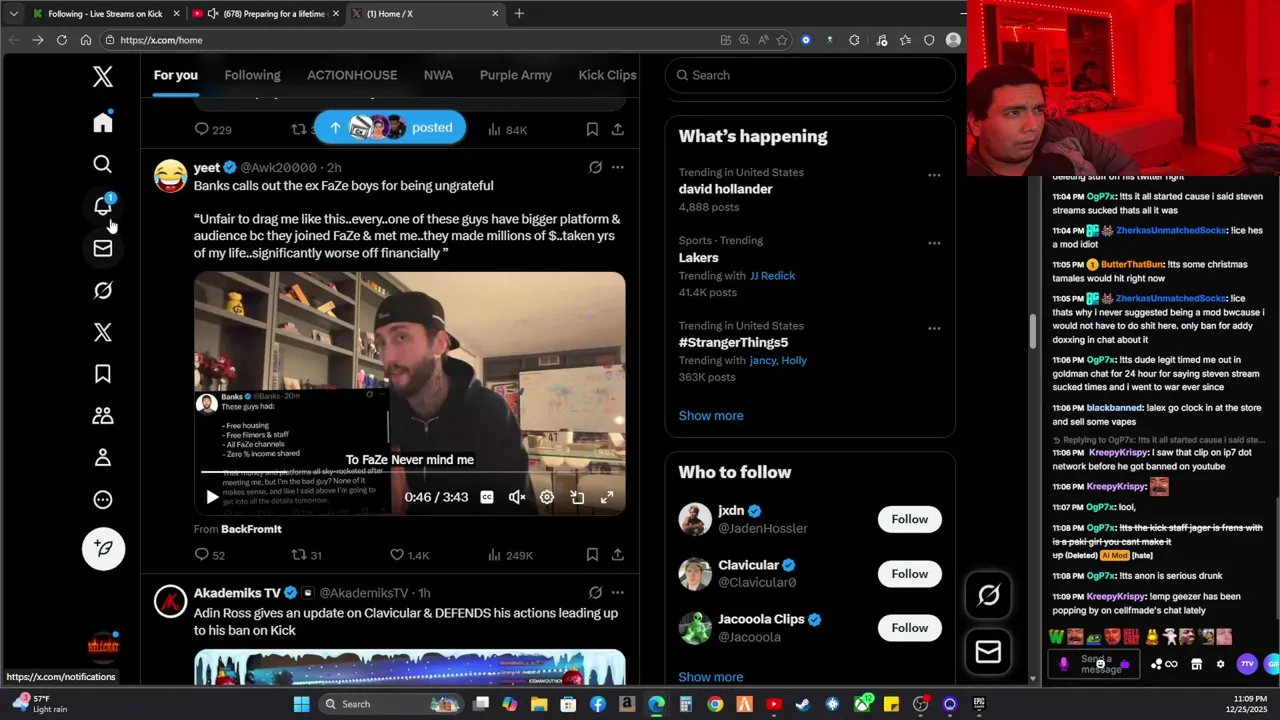Open Profile person icon in sidebar

coord(103,458)
